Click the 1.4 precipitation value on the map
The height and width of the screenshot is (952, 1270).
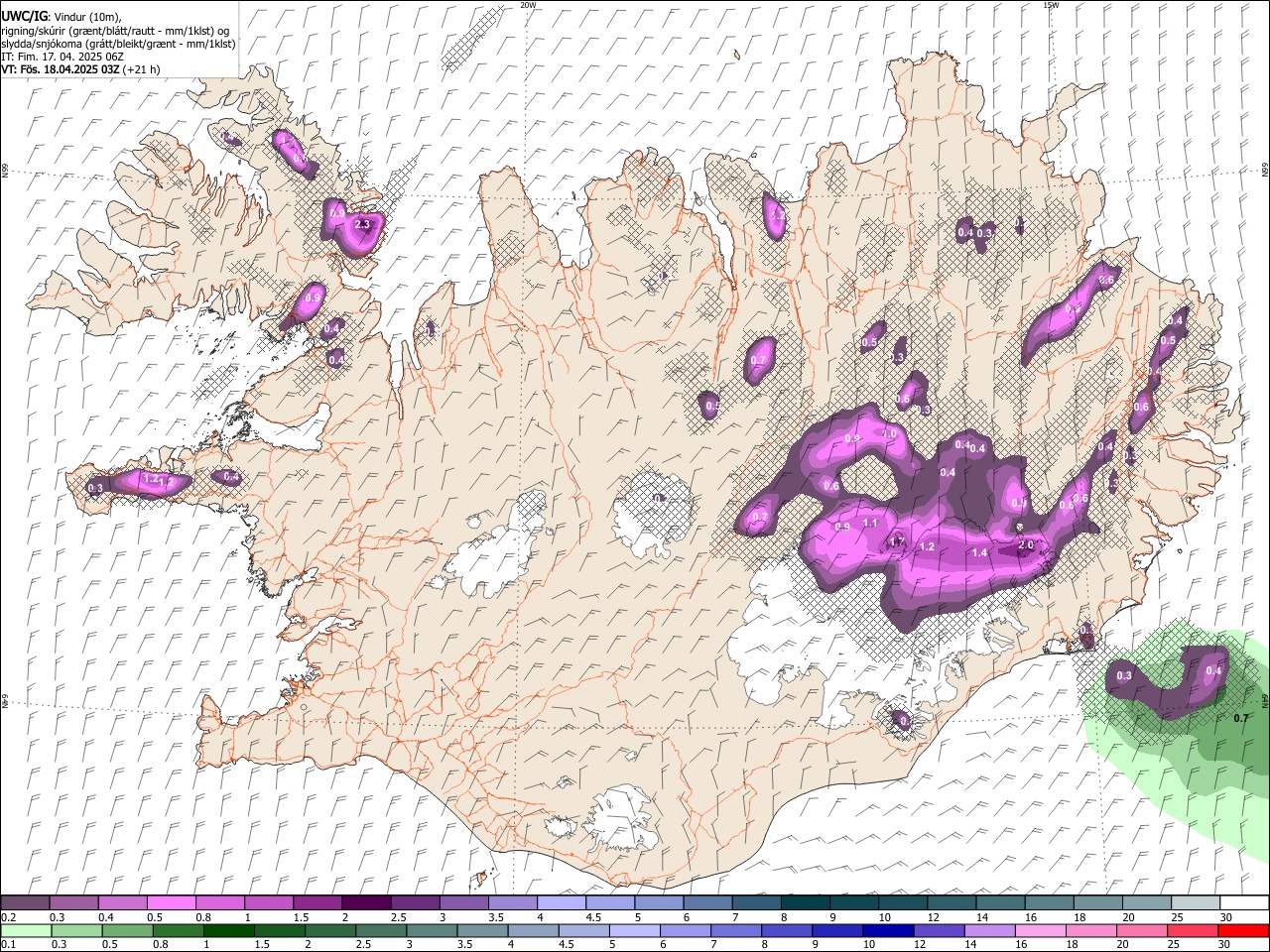pos(979,552)
